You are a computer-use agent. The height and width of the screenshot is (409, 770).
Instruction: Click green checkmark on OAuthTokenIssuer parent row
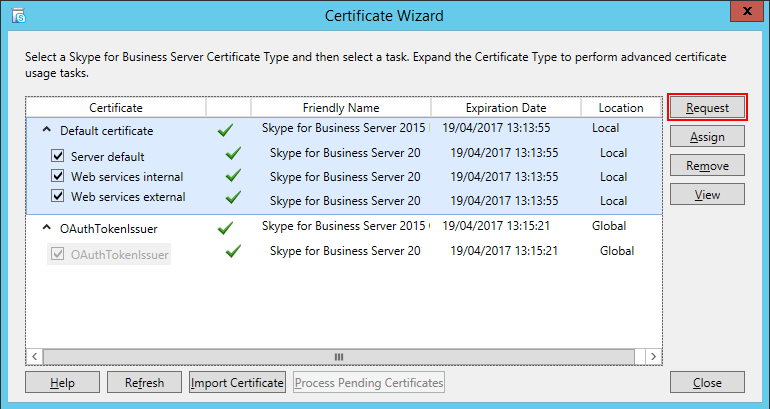tap(225, 228)
